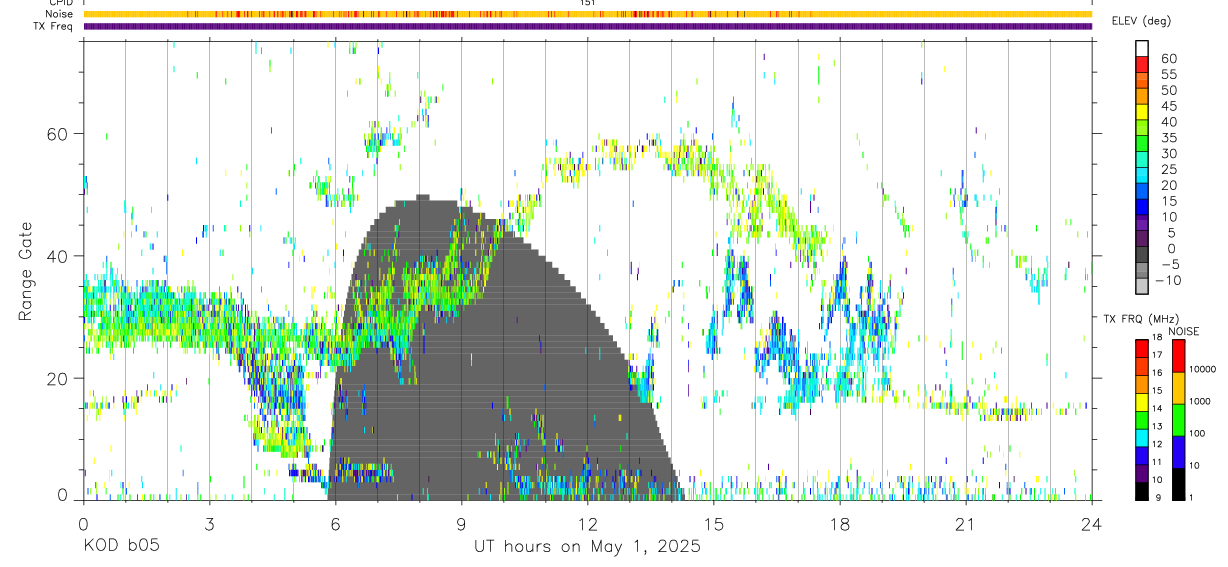Select the '151' CPID value above the plot
This screenshot has width=1228, height=567.
pos(587,3)
